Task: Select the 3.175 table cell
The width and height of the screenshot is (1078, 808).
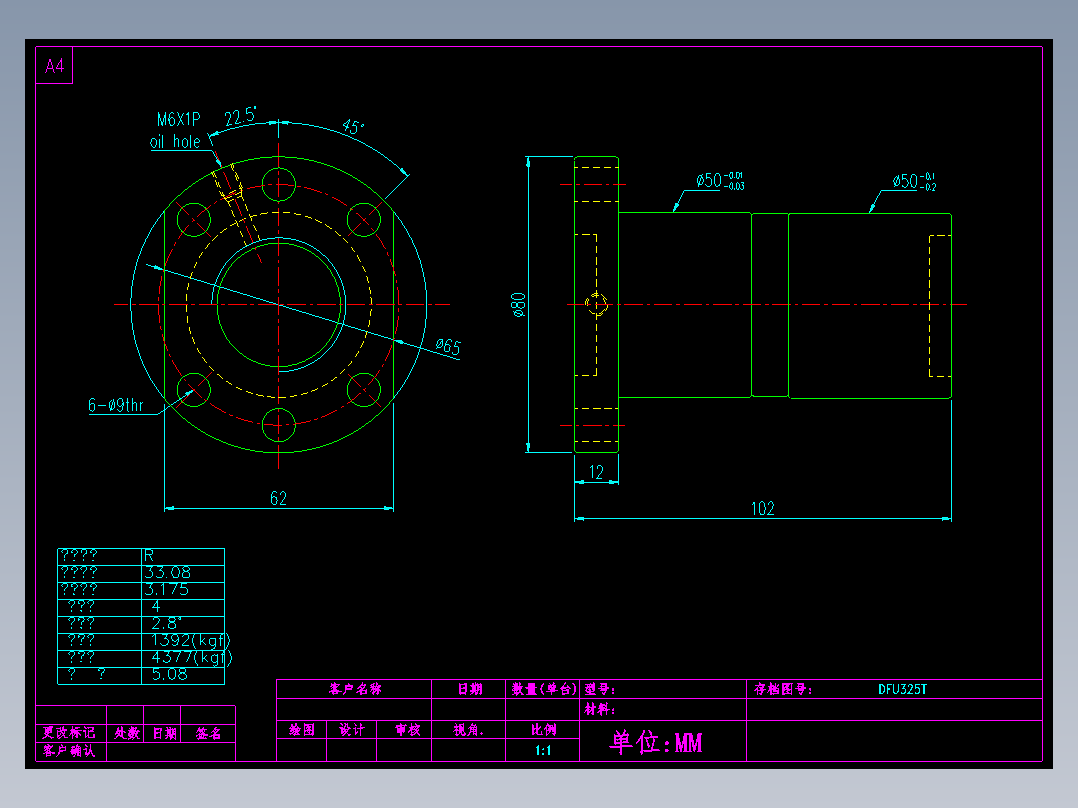Action: (x=166, y=589)
